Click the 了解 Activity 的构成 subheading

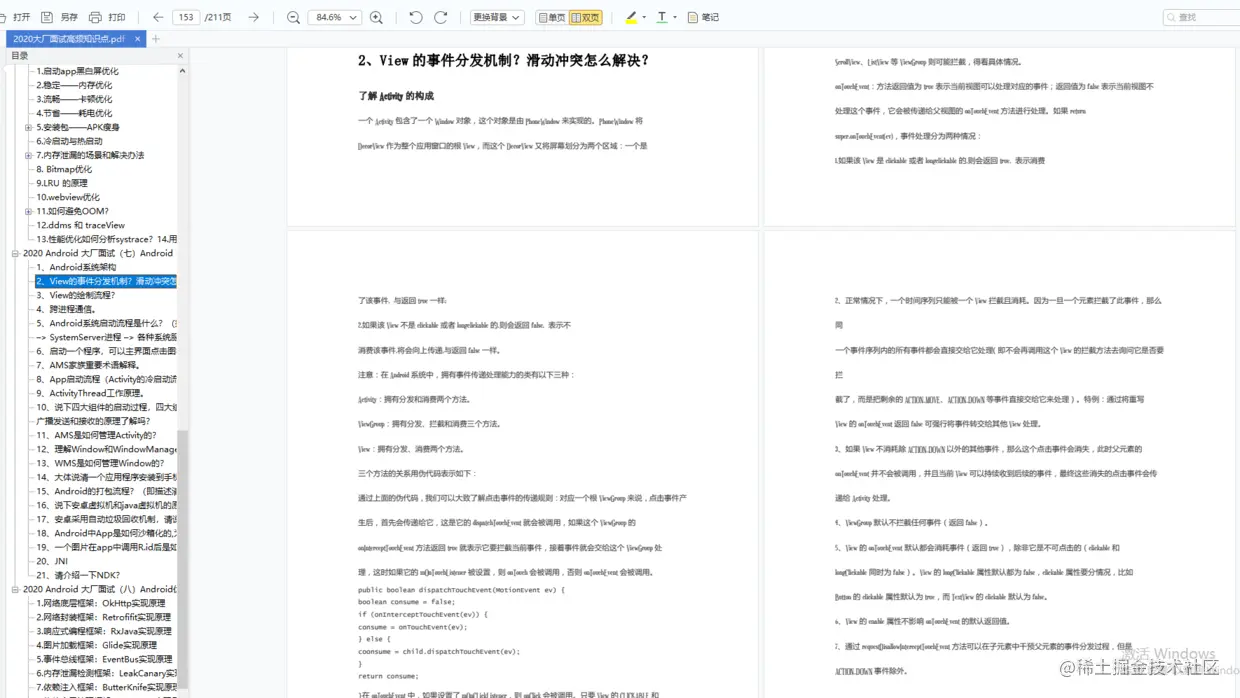click(396, 96)
